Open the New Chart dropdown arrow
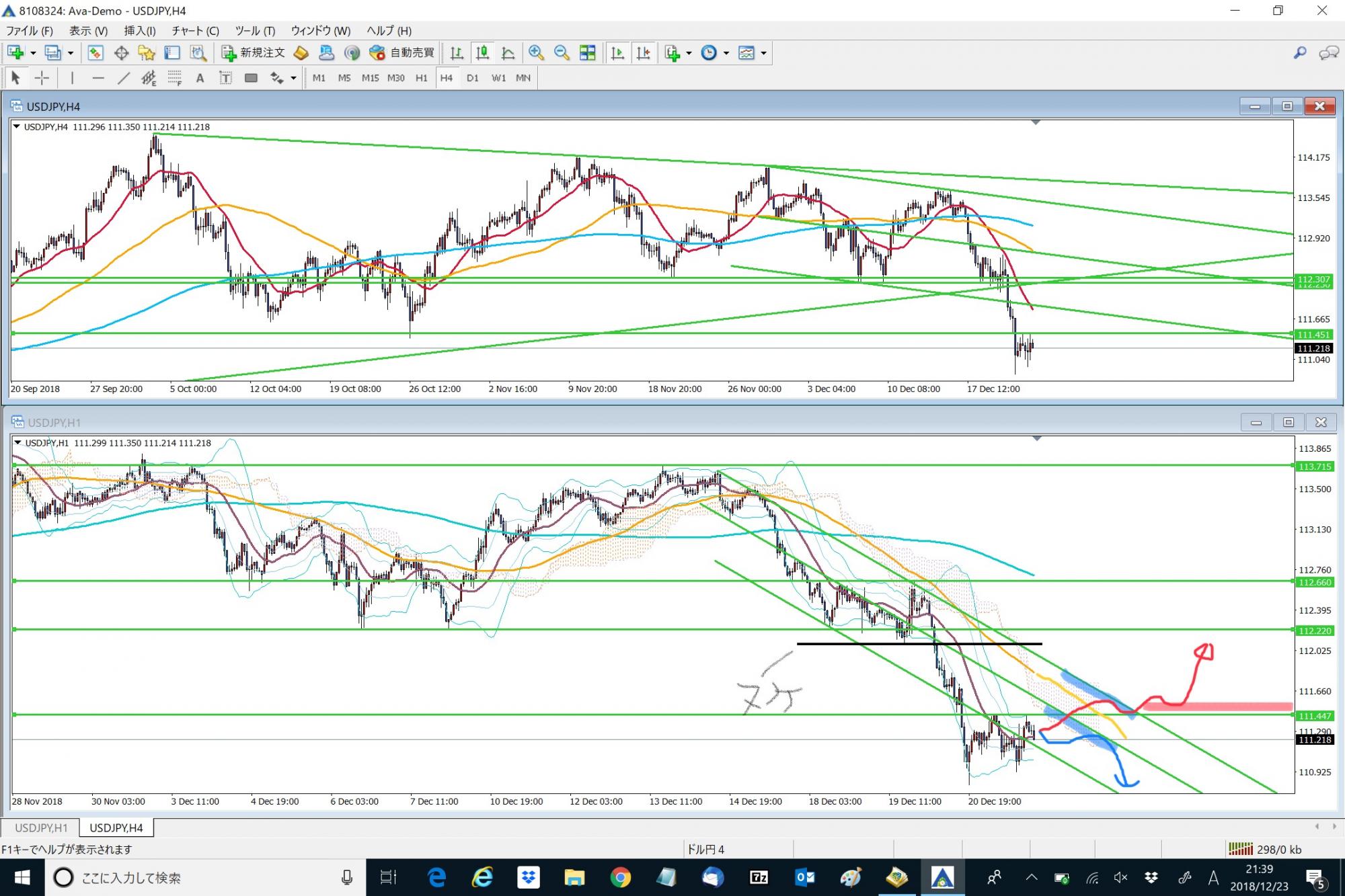1345x896 pixels. click(x=32, y=53)
